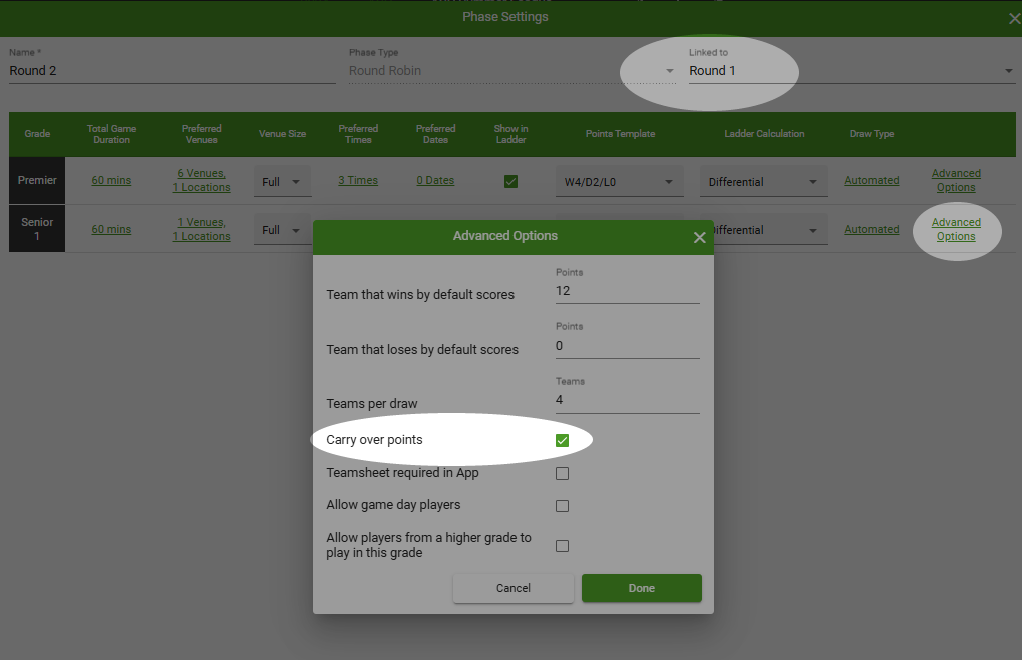Click the Phase Settings title
The height and width of the screenshot is (660, 1022).
505,17
